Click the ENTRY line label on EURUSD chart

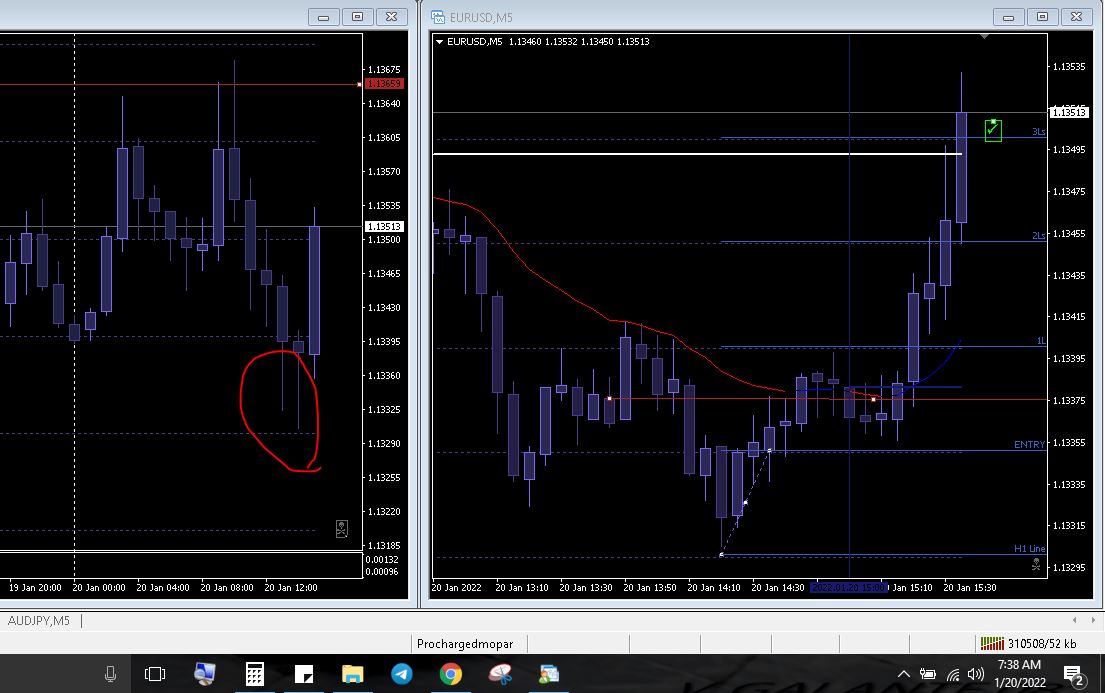point(1029,444)
